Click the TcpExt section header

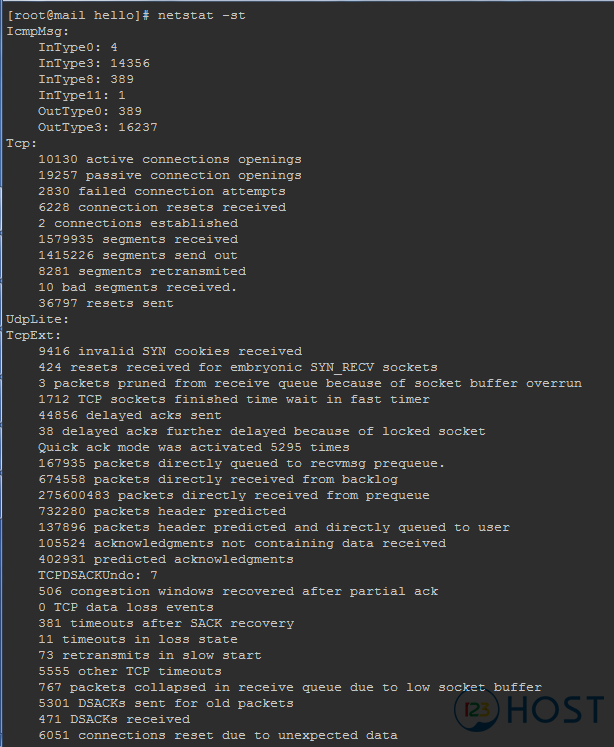(x=34, y=335)
